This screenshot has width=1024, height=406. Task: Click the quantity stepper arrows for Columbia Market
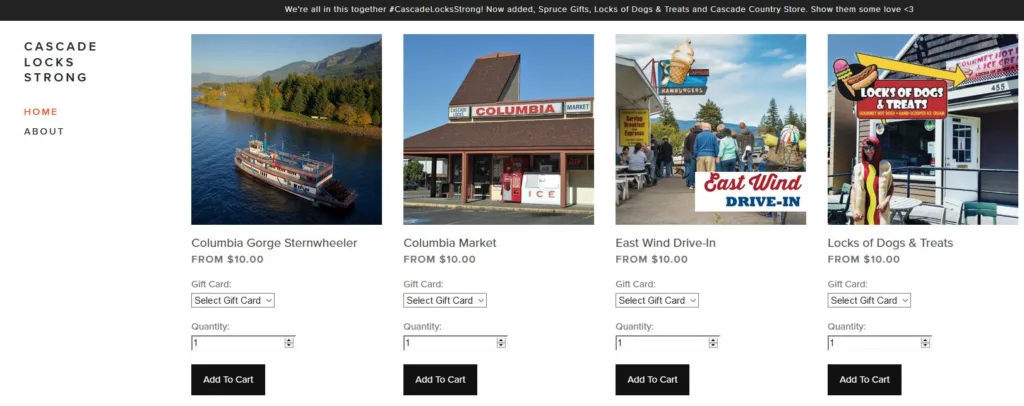[501, 343]
